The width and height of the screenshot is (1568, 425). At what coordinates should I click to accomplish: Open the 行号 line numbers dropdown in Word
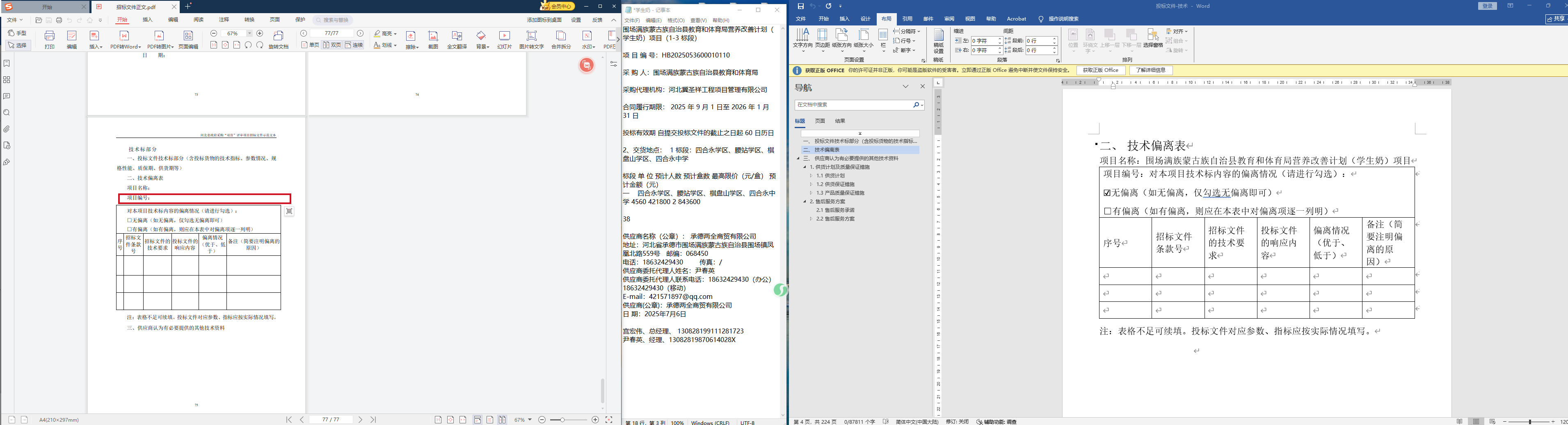tap(905, 41)
